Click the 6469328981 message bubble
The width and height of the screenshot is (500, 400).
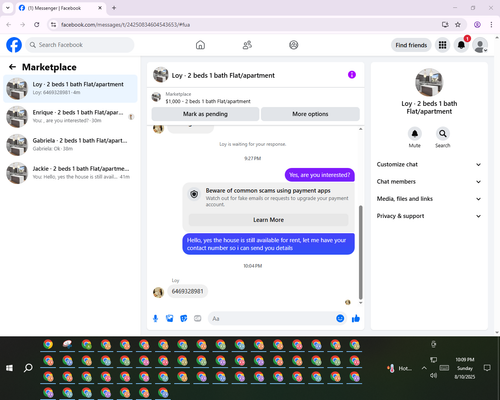click(187, 291)
